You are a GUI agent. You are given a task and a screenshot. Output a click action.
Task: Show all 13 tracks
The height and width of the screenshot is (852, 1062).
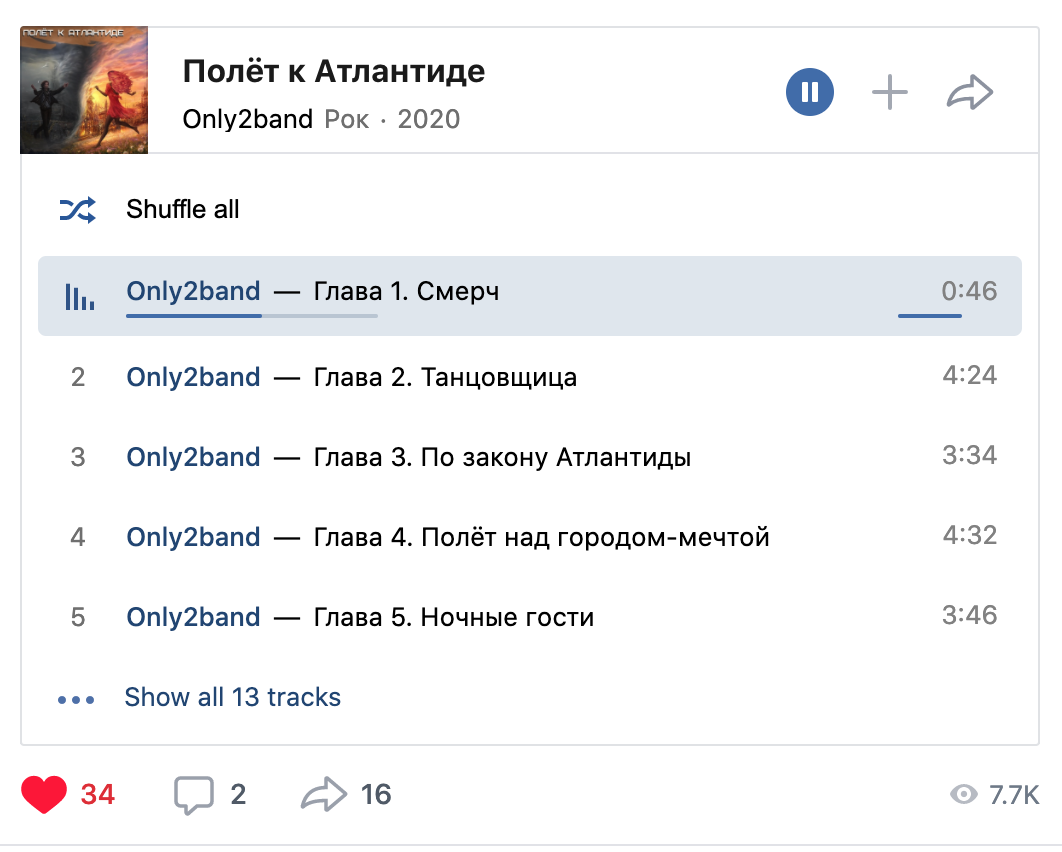pyautogui.click(x=232, y=697)
